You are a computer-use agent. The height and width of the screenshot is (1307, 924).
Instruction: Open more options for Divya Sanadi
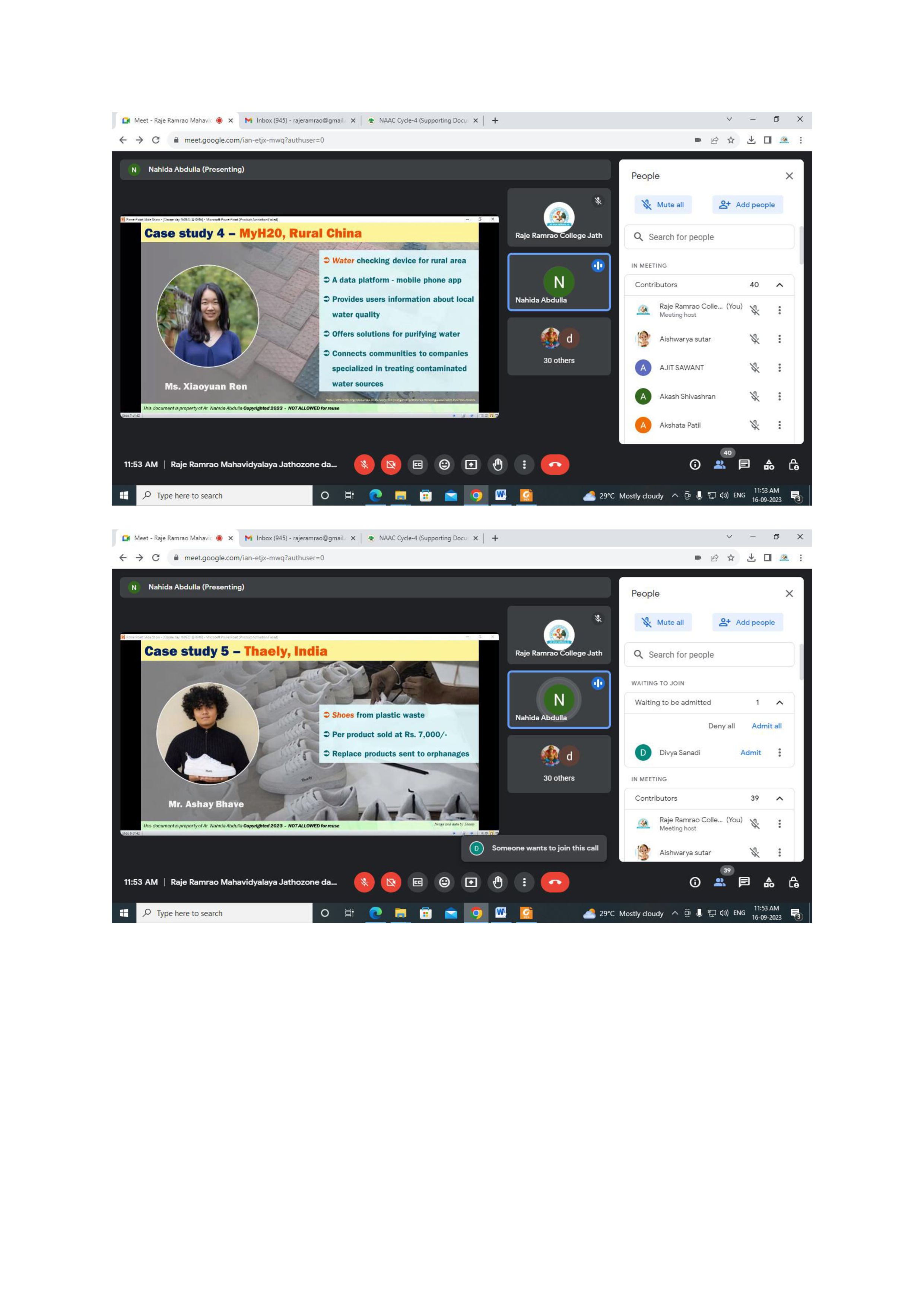point(779,753)
